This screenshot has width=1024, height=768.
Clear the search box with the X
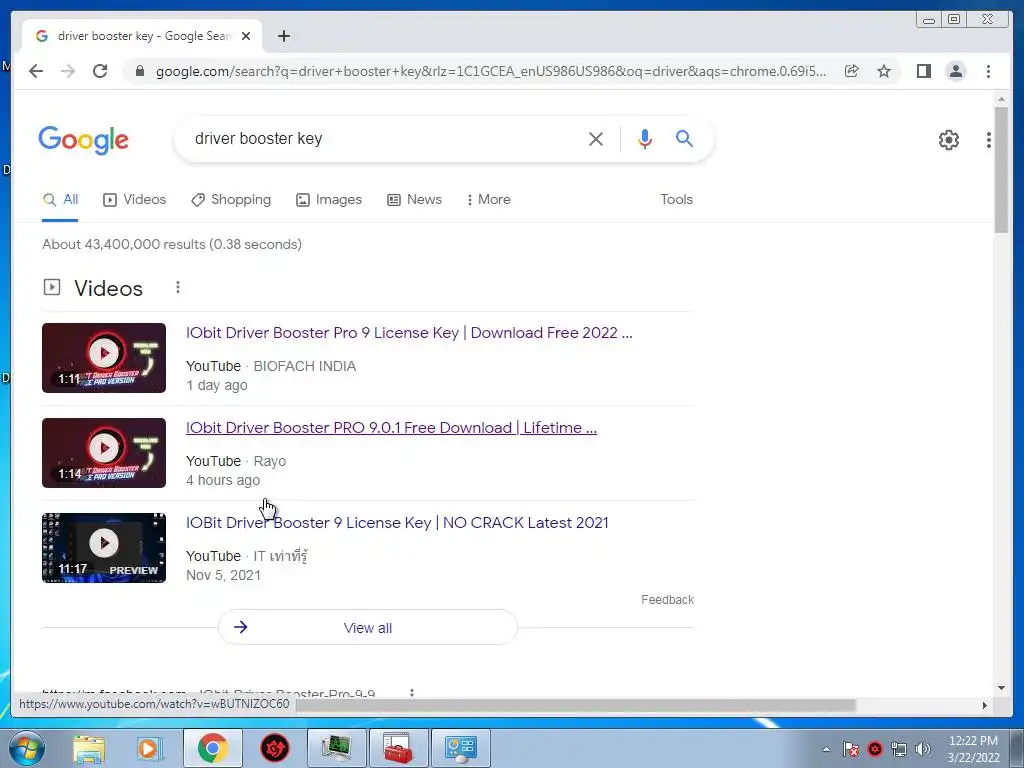tap(596, 139)
